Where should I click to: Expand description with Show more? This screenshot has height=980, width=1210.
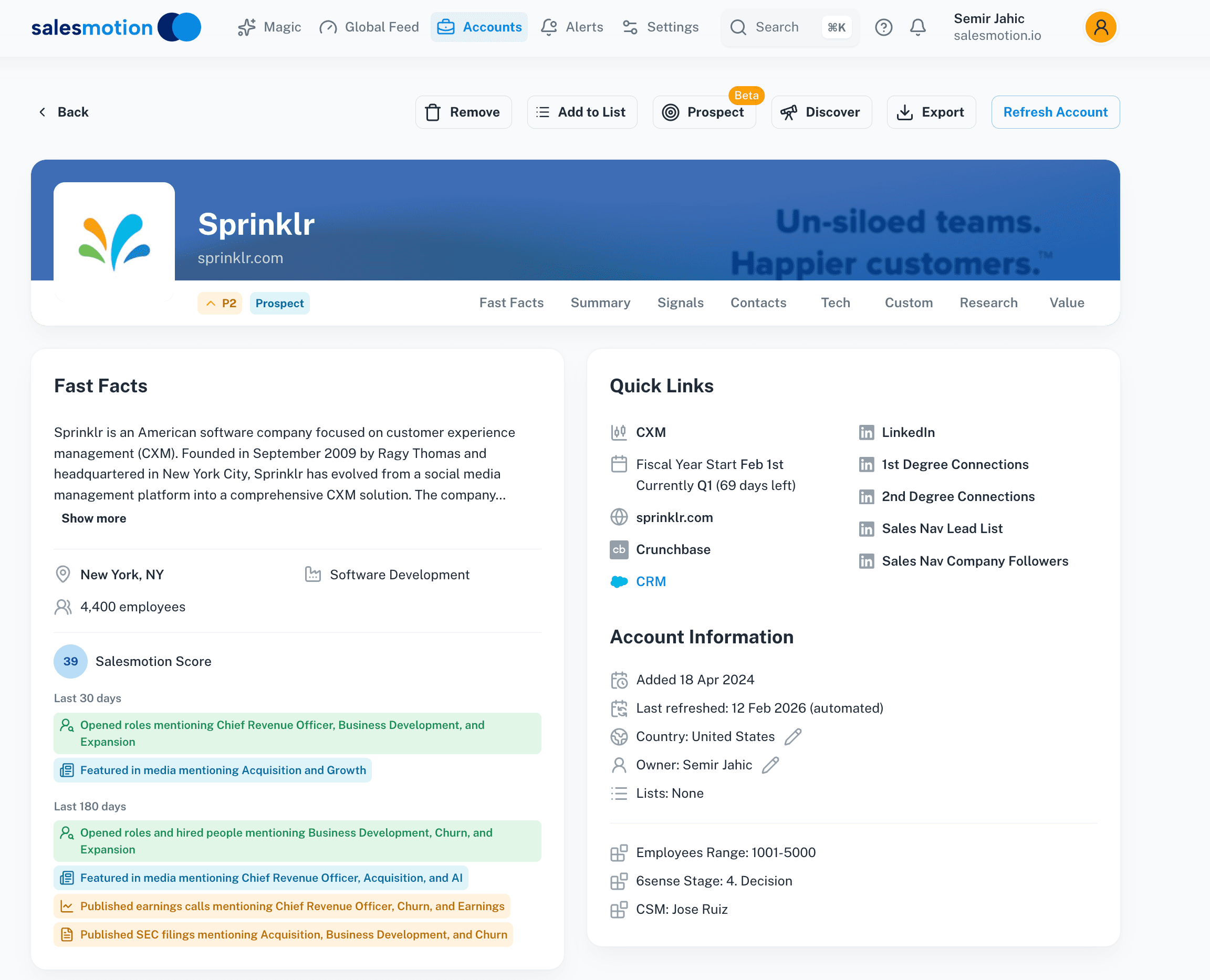pos(93,518)
